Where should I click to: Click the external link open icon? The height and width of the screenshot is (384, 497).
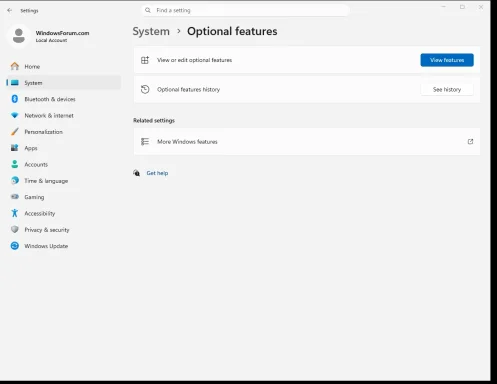[470, 142]
